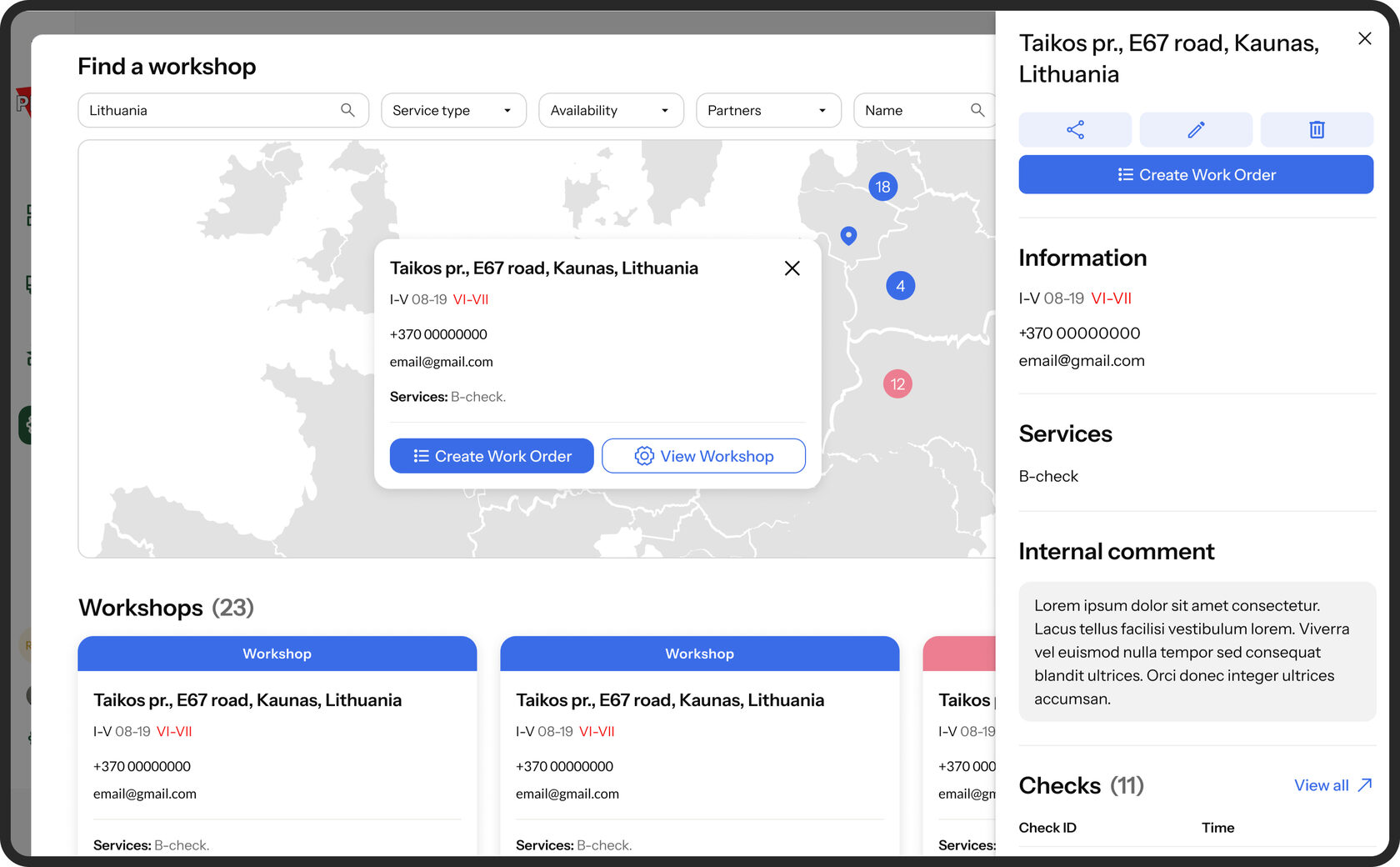Open the Partners dropdown filter
The width and height of the screenshot is (1400, 867).
pyautogui.click(x=767, y=110)
